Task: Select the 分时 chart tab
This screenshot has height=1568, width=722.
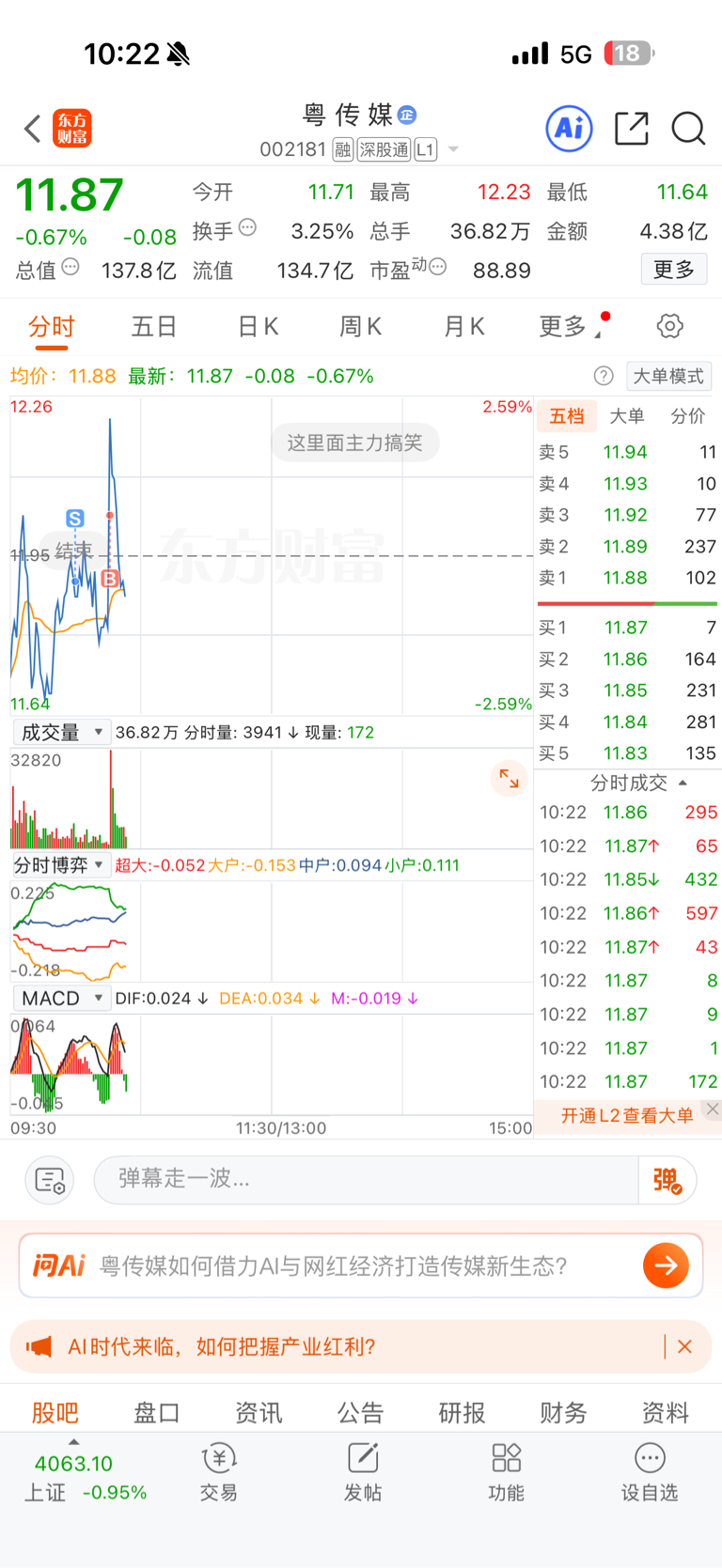Action: (52, 326)
